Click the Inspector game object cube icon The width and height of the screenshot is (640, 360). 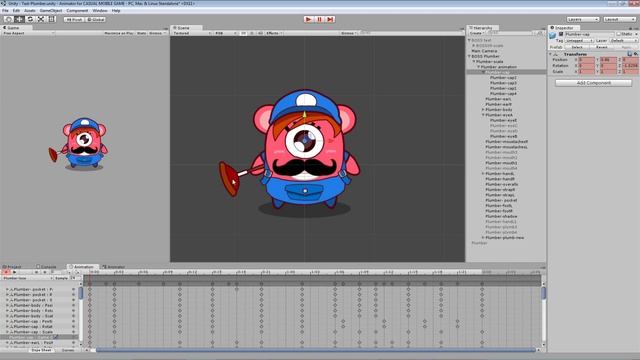[553, 36]
